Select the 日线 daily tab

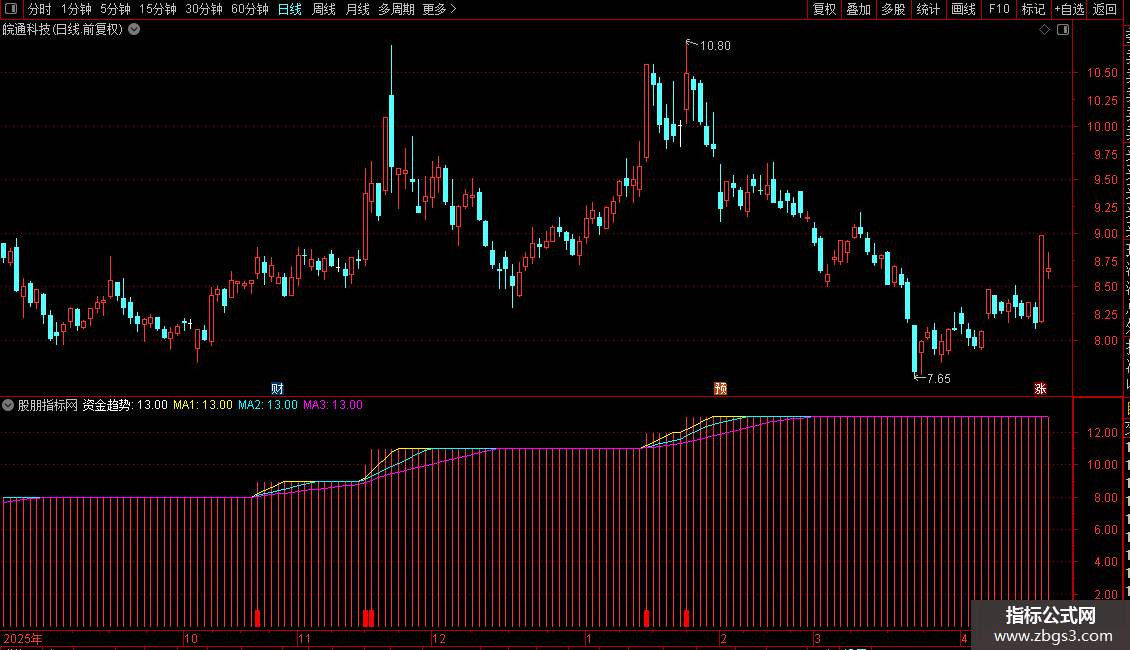coord(290,9)
